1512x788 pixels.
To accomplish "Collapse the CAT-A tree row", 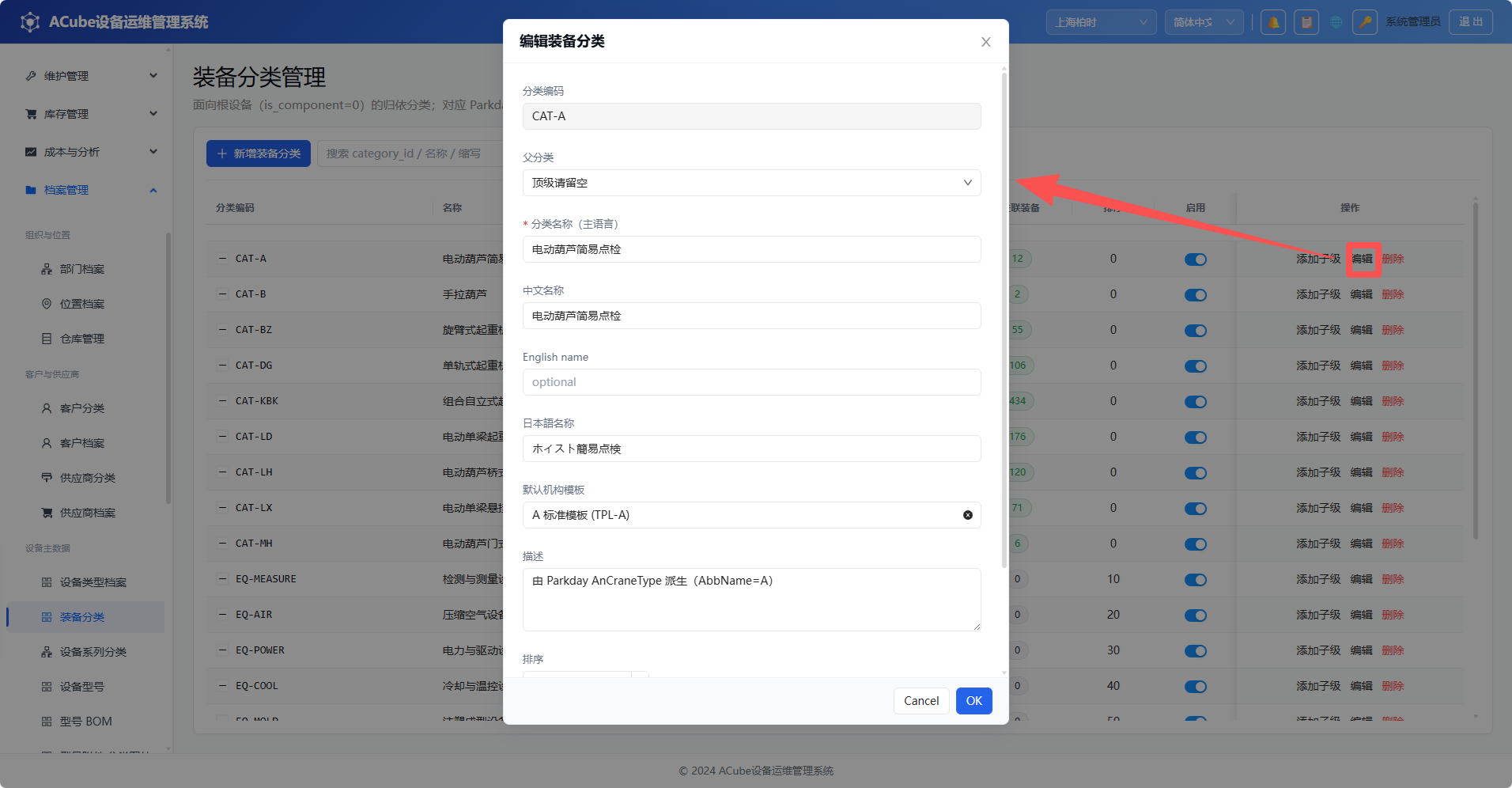I will point(222,259).
